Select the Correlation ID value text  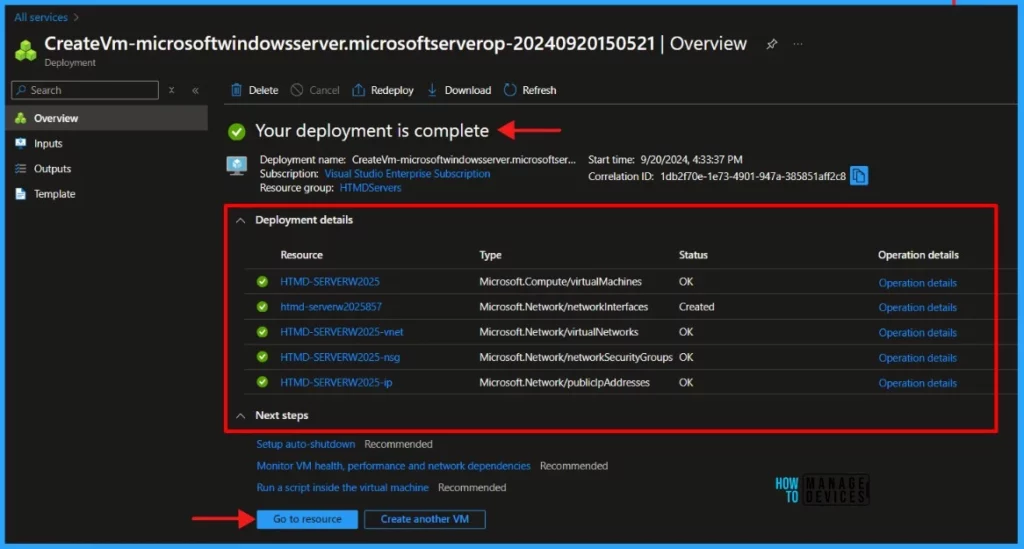point(752,176)
